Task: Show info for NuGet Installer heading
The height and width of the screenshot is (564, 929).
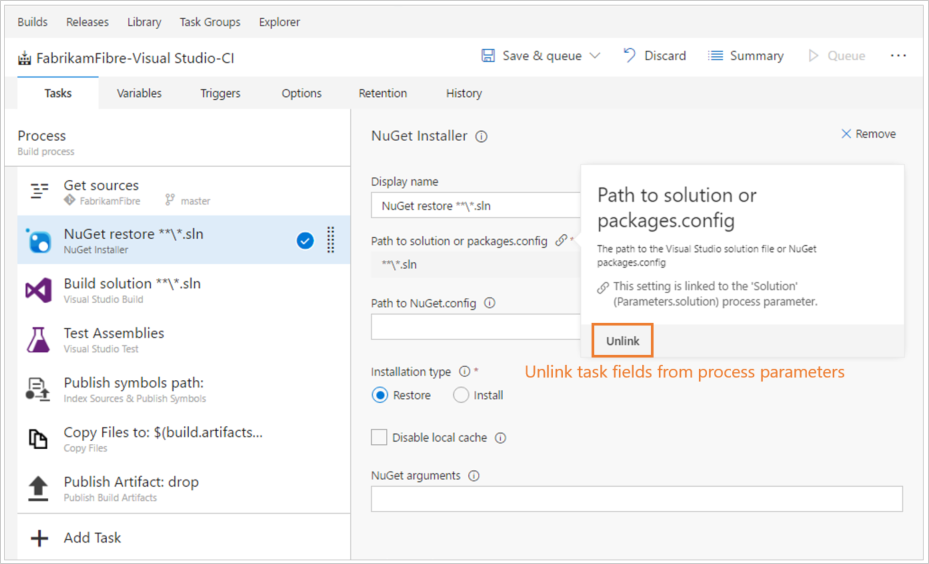Action: (x=482, y=137)
